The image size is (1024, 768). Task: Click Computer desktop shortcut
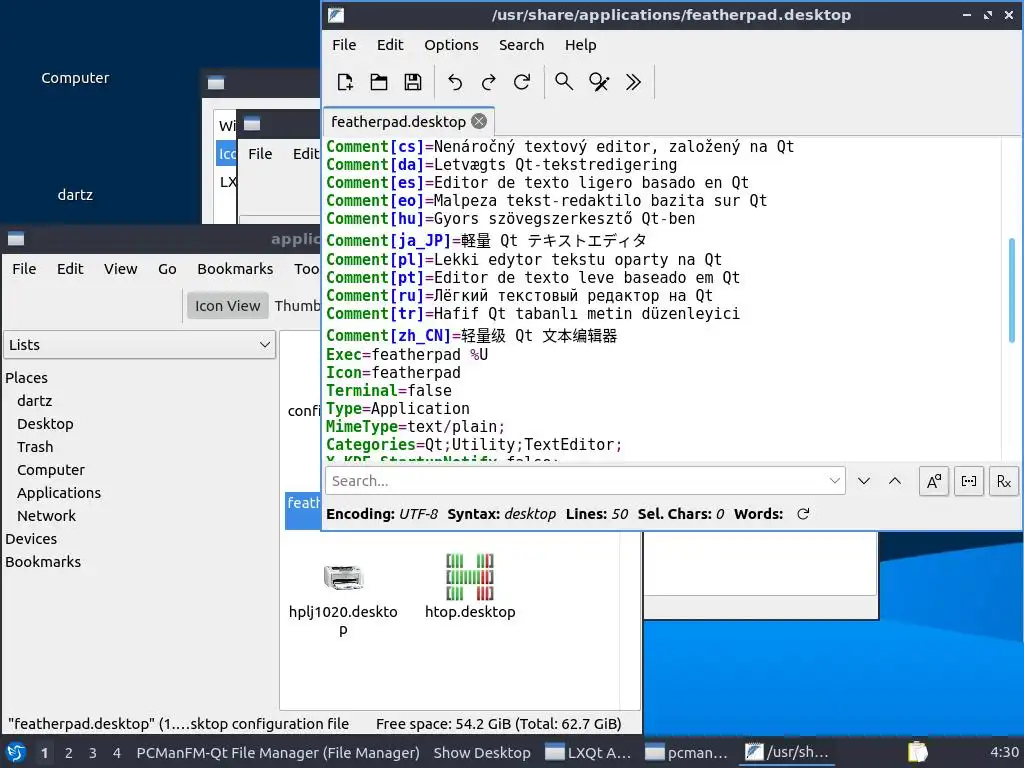[x=75, y=78]
